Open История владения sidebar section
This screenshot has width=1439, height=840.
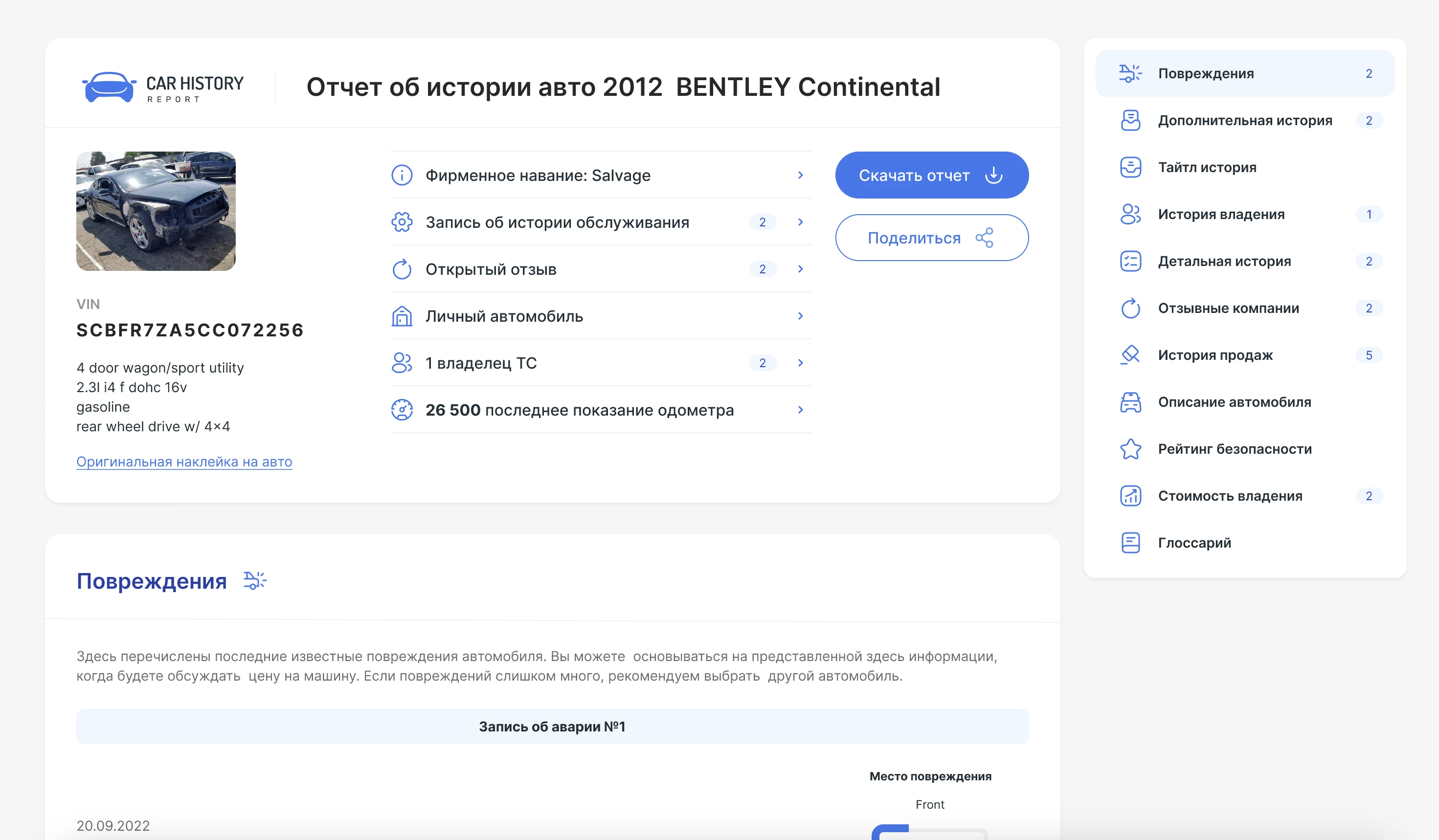coord(1245,214)
